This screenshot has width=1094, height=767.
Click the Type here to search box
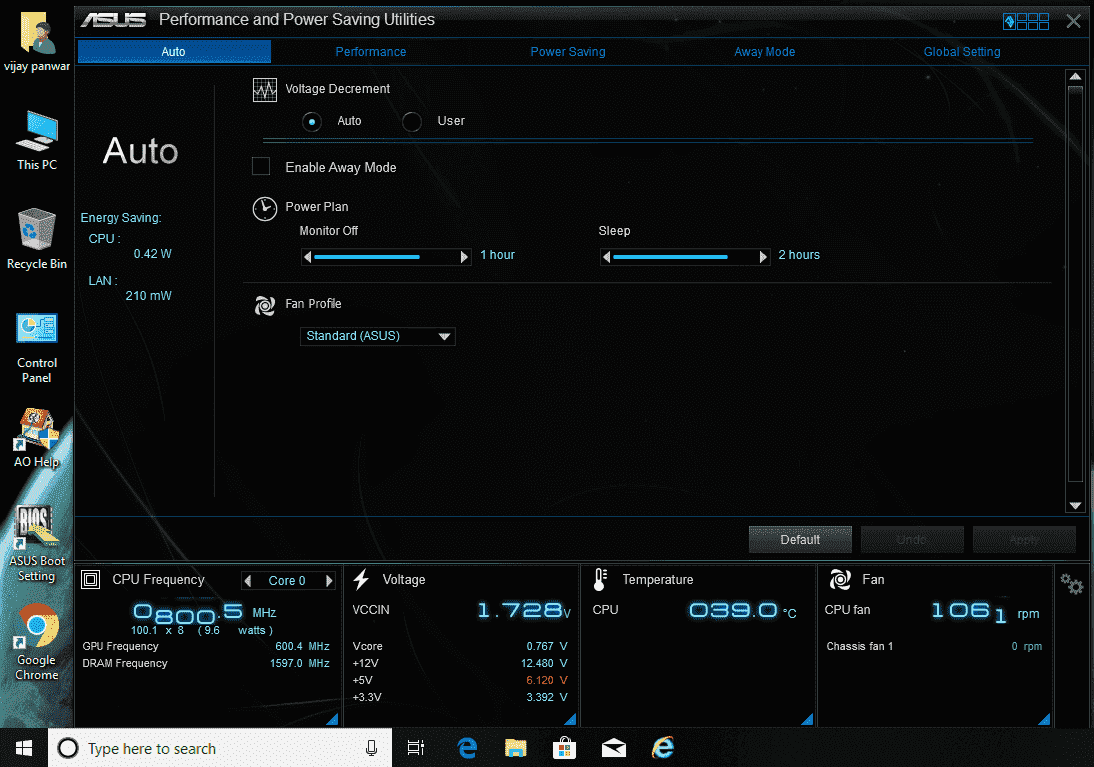click(x=220, y=748)
